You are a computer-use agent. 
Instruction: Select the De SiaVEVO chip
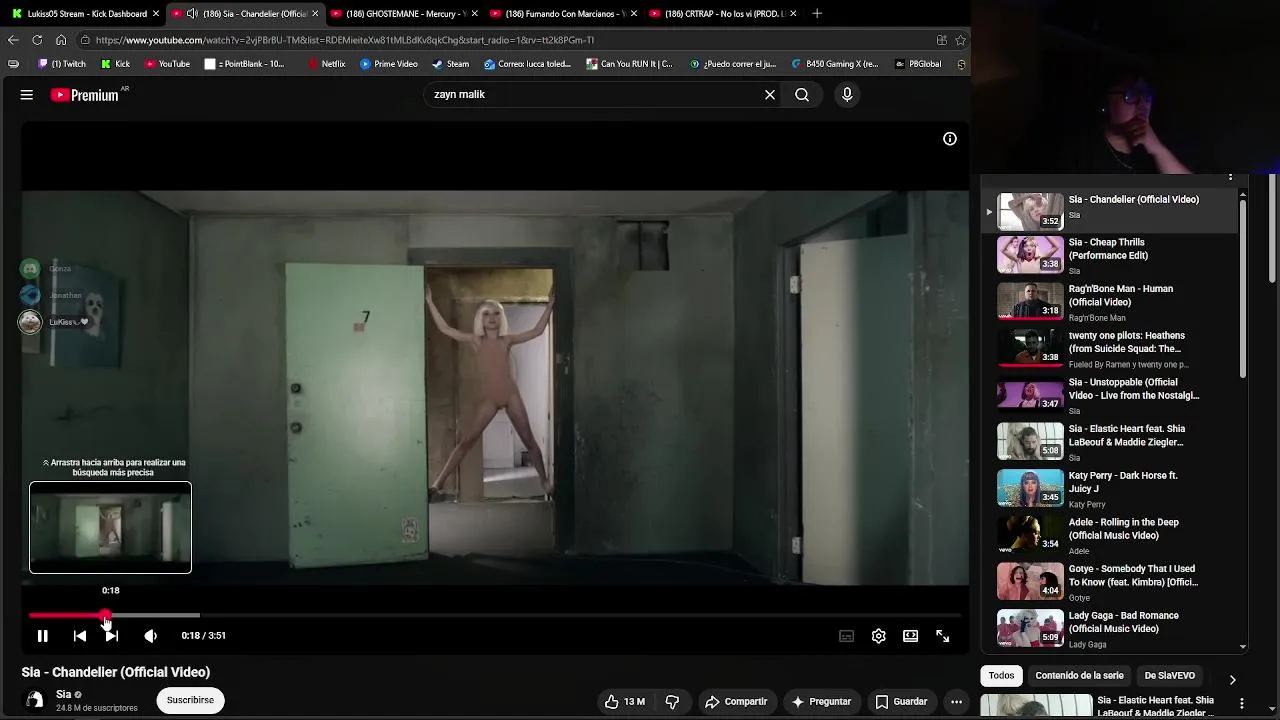coord(1169,676)
